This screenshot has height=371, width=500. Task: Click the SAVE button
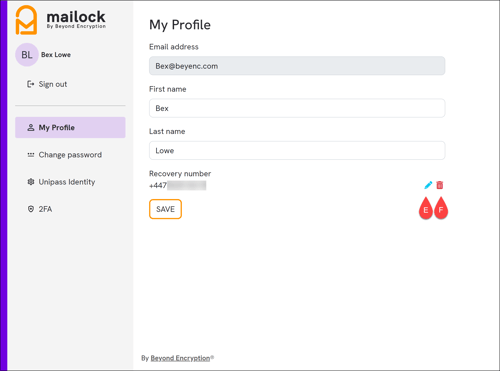point(165,209)
